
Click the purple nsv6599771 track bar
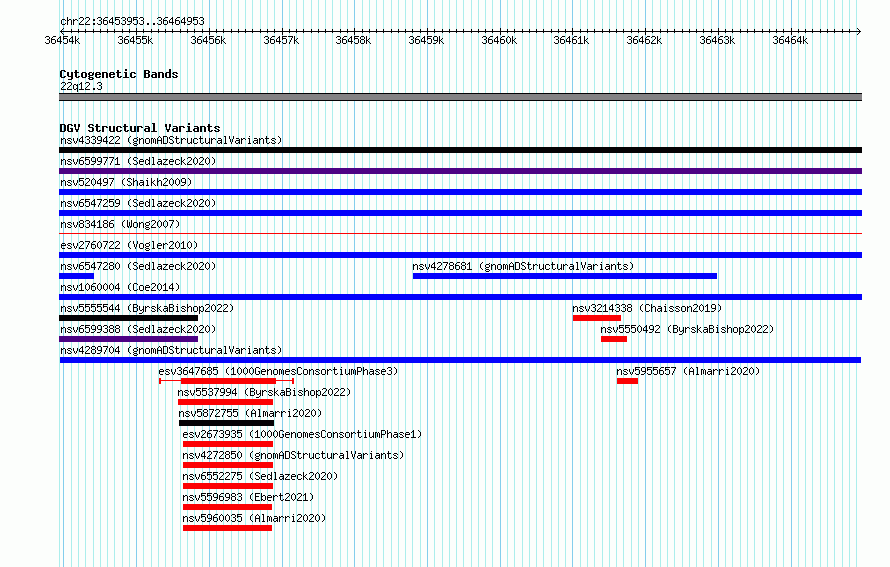[460, 171]
